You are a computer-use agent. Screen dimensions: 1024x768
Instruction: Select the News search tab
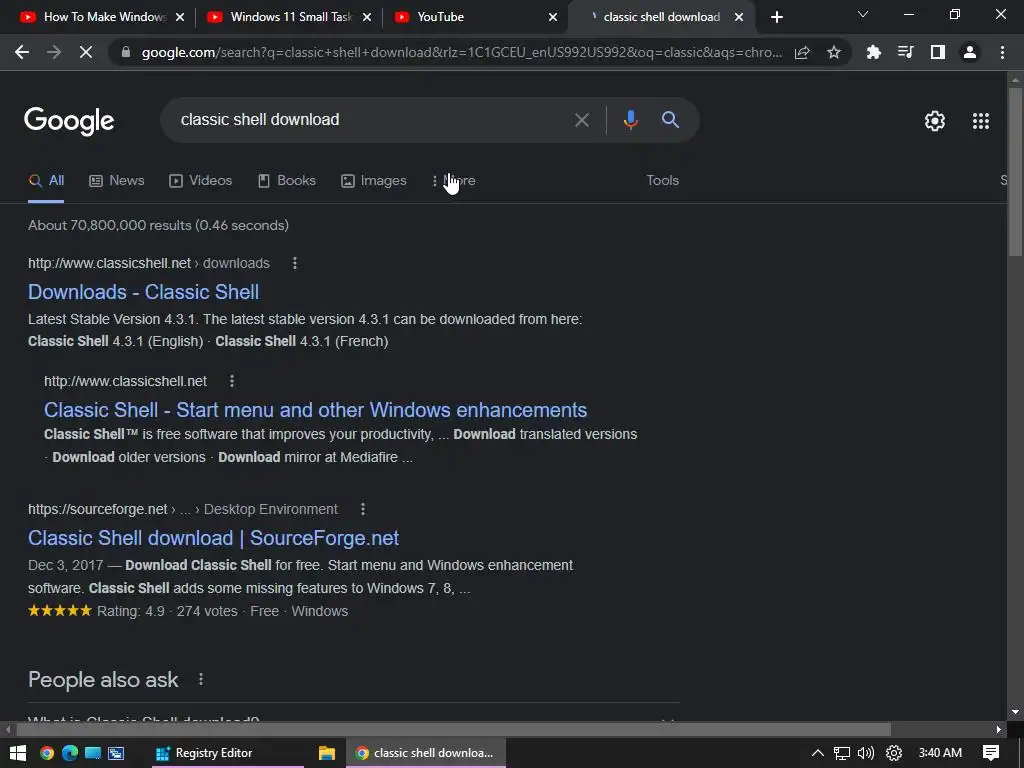(116, 180)
